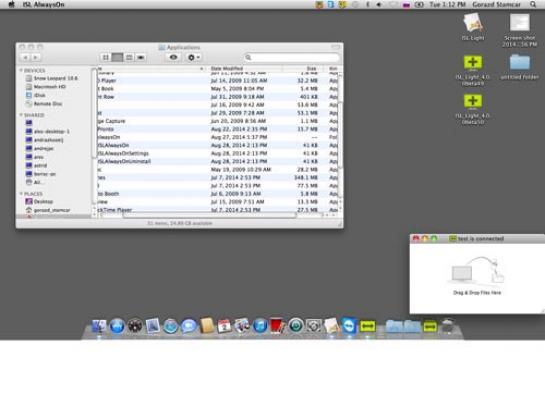This screenshot has width=545, height=407.
Task: Click the clock showing Tue 1:12 PM
Action: 447,5
